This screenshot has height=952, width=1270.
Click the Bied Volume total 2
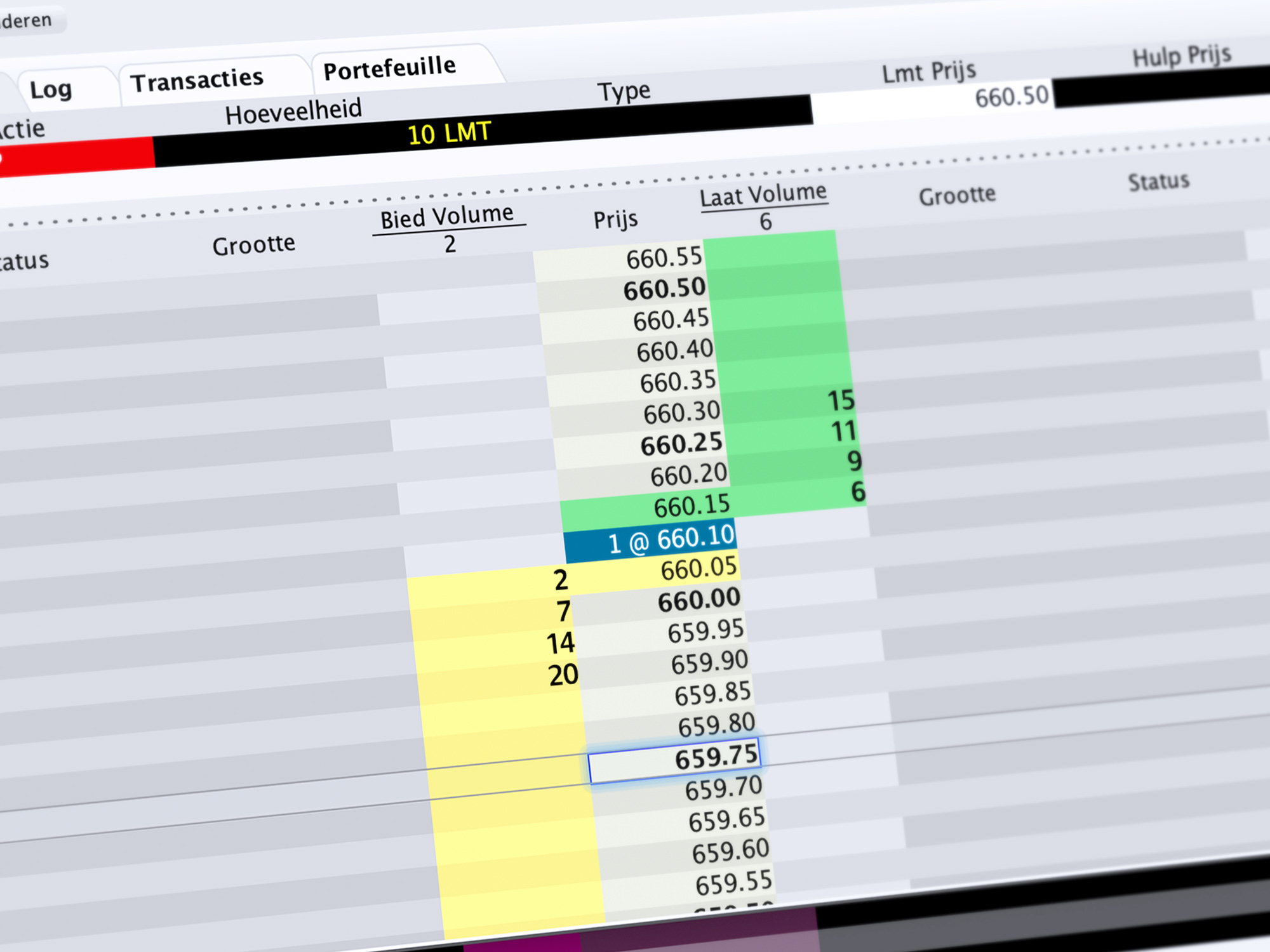point(450,244)
